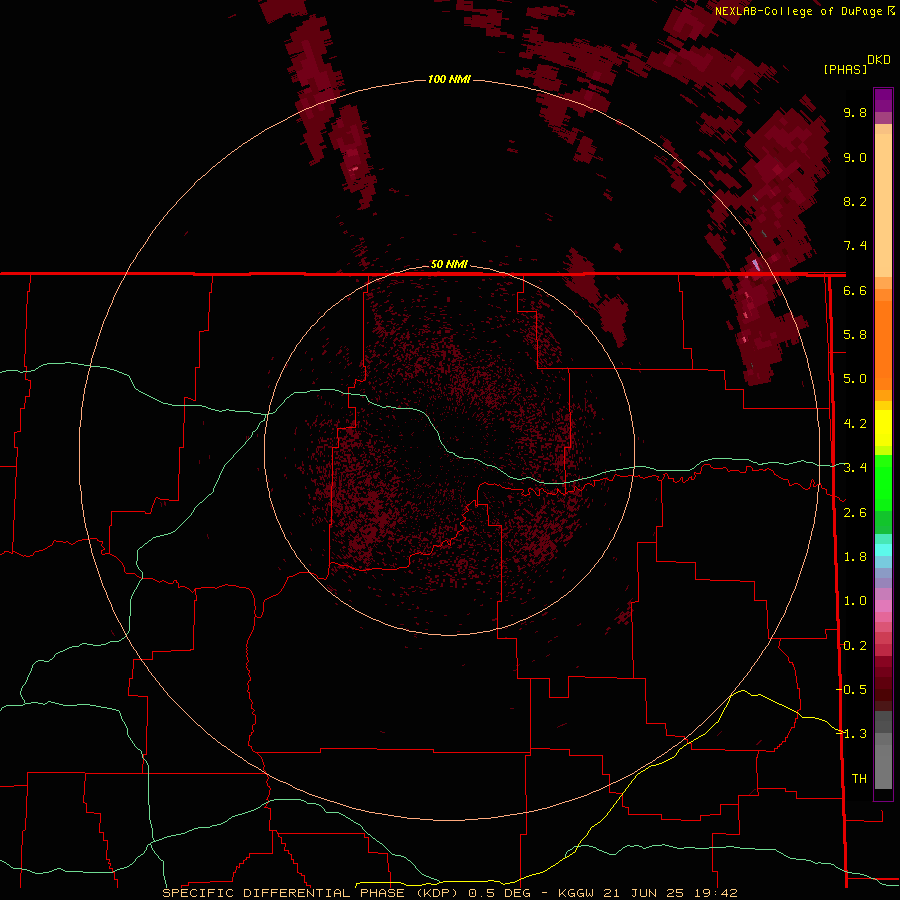Viewport: 900px width, 900px height.
Task: Click the 100 NMI range ring label
Action: coord(449,79)
